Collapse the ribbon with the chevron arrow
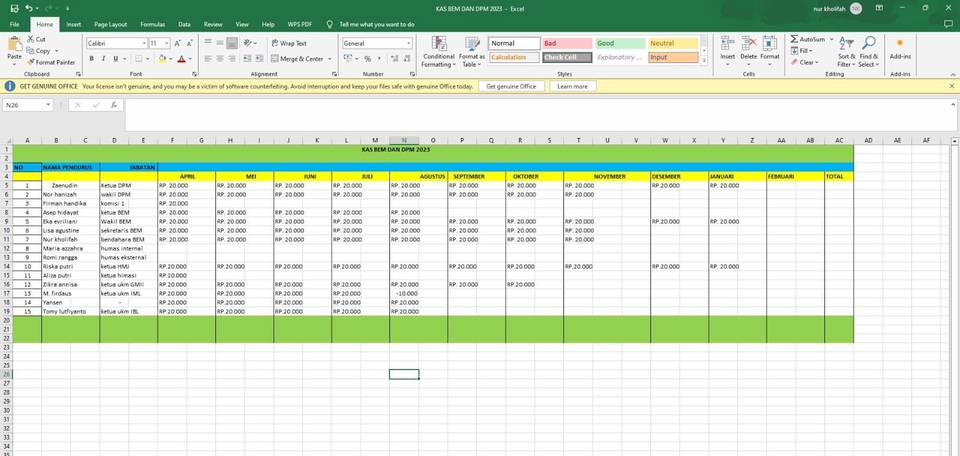This screenshot has width=960, height=456. (953, 74)
